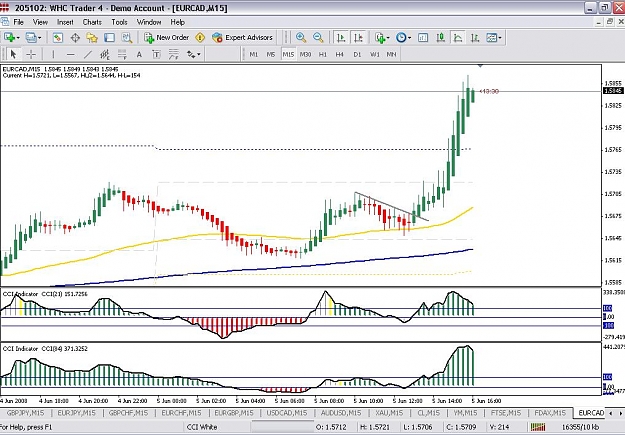Select the Cursor arrow tool
This screenshot has width=625, height=435.
13,54
